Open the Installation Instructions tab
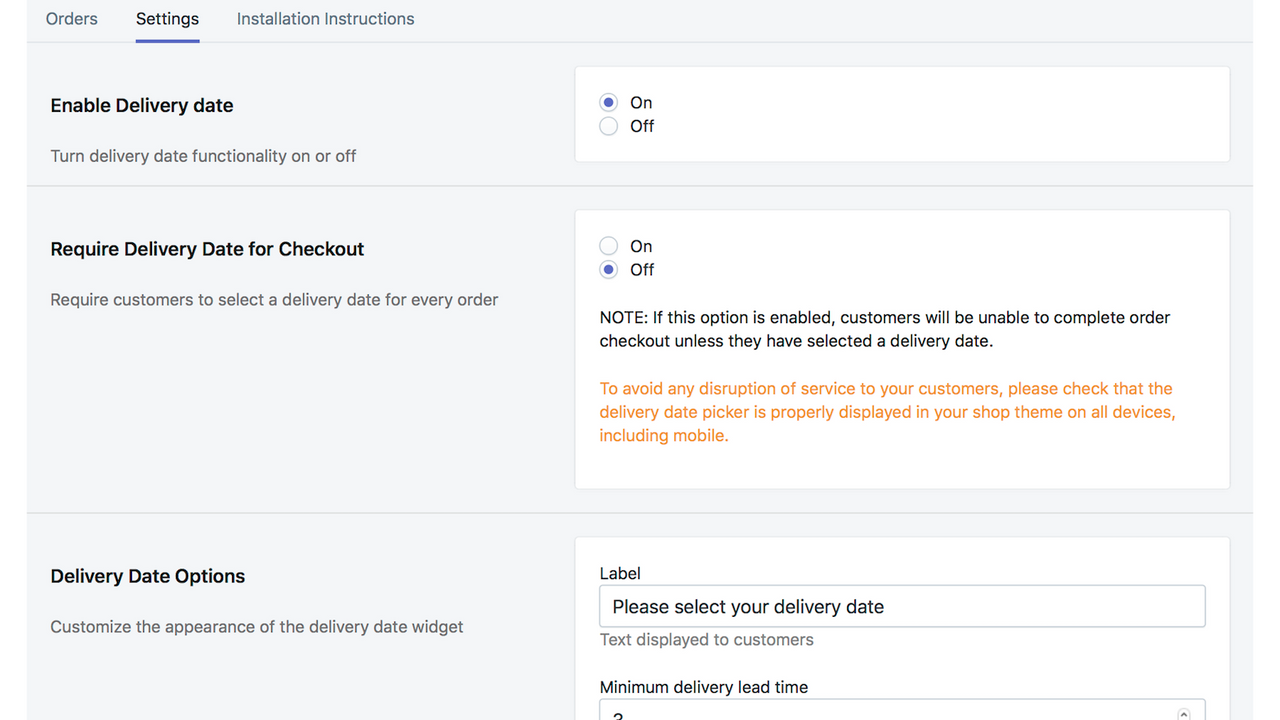The height and width of the screenshot is (720, 1280). (x=325, y=18)
